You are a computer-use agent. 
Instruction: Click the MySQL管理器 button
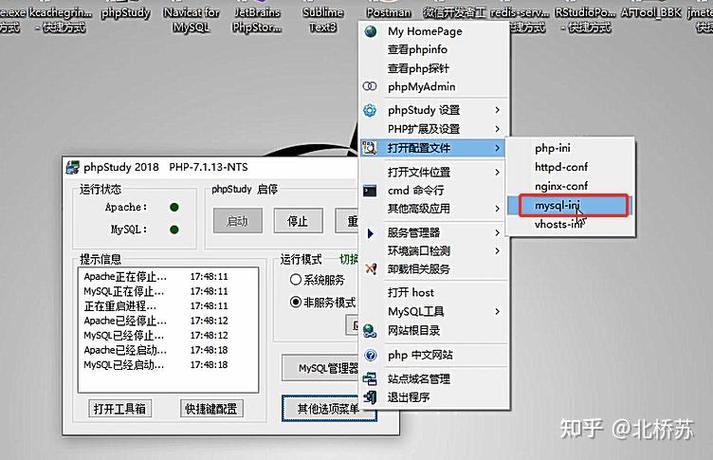320,368
